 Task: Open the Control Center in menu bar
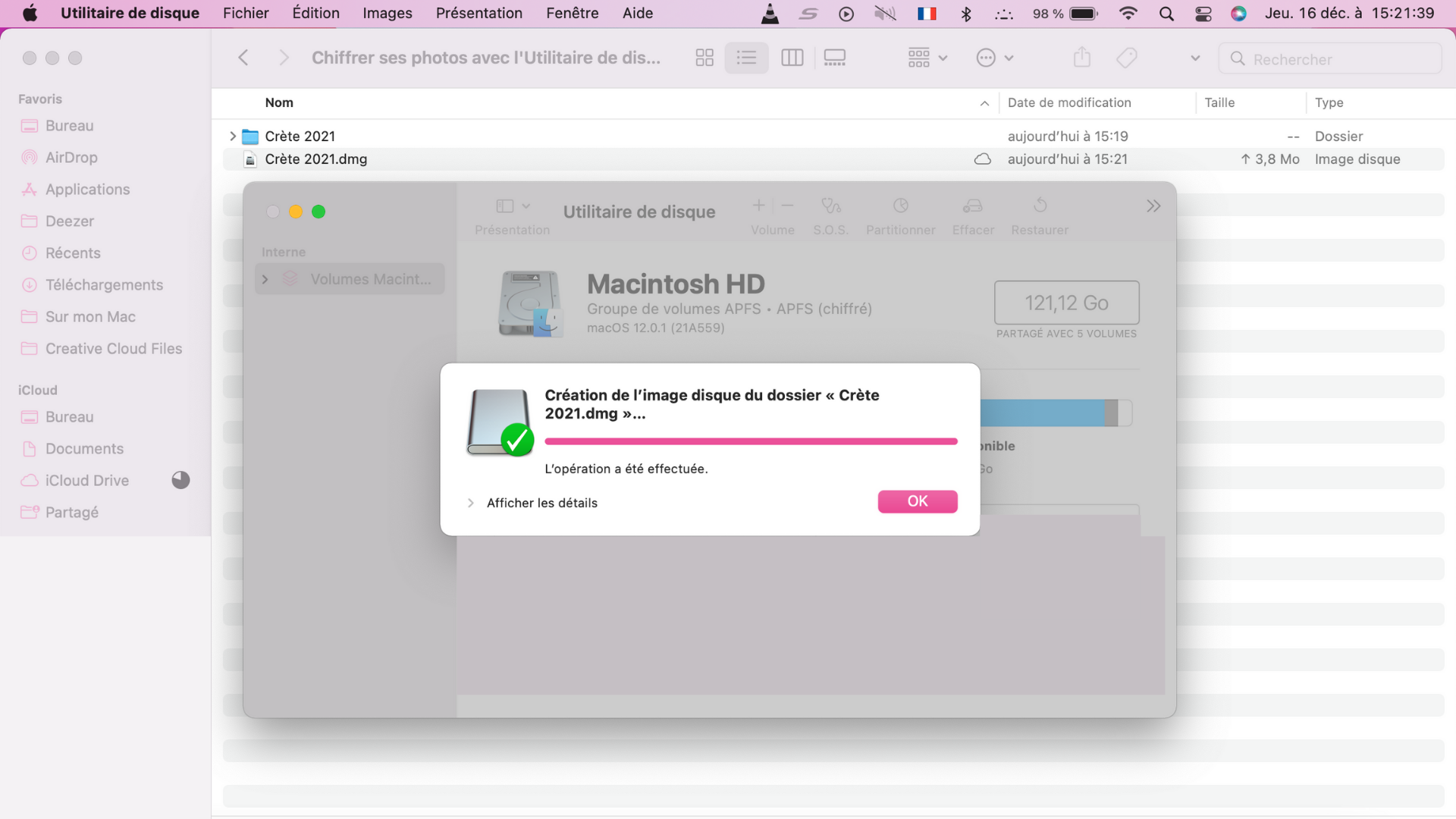[1203, 14]
